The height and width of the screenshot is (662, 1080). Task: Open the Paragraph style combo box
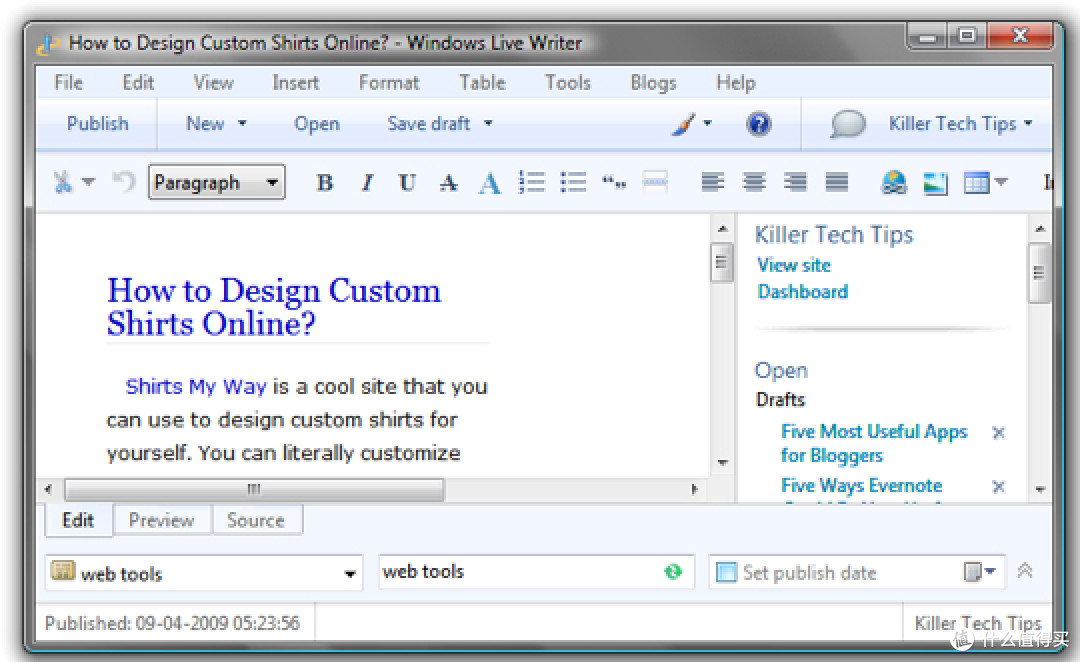216,183
